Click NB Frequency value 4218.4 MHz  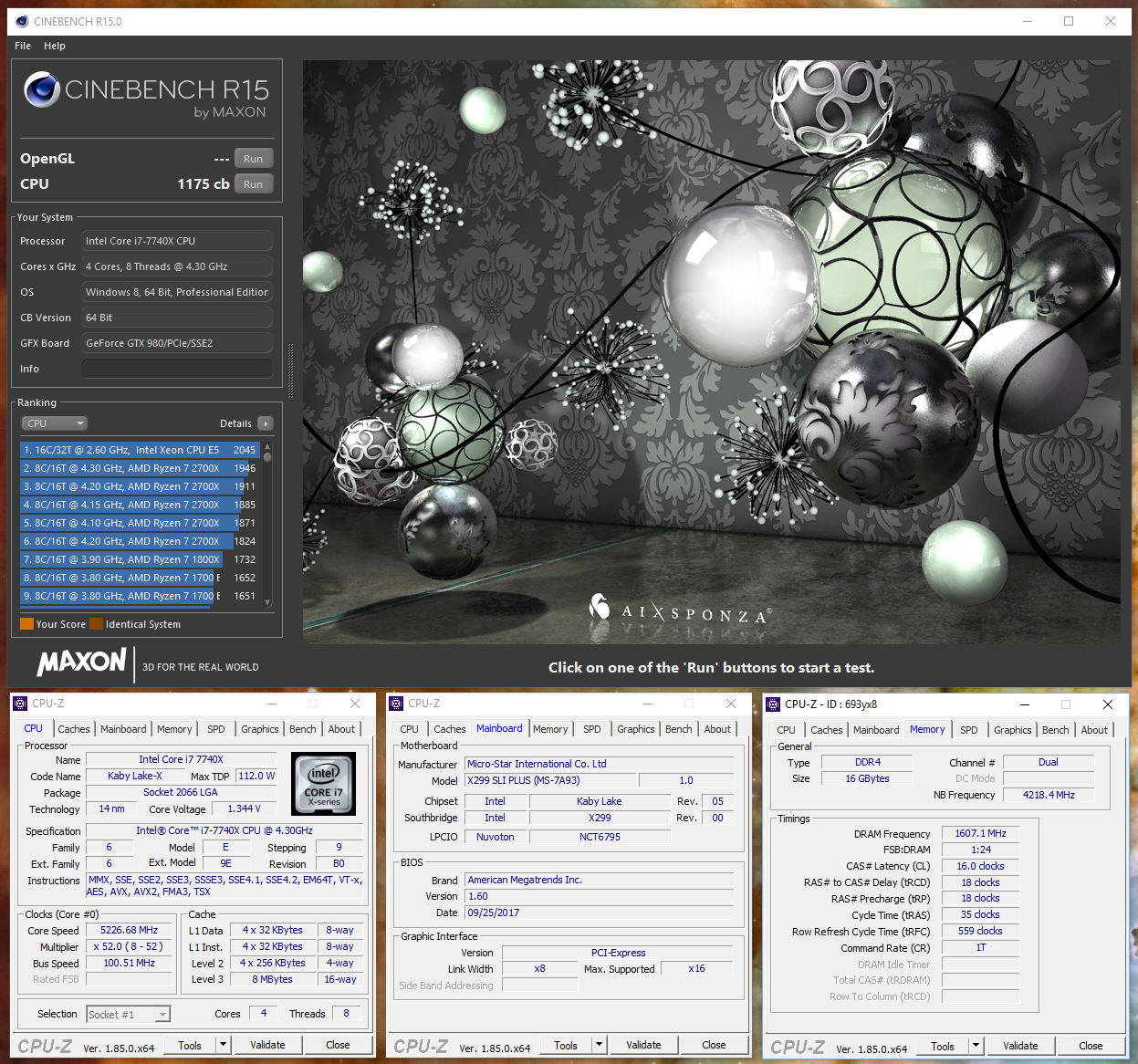pos(1048,795)
